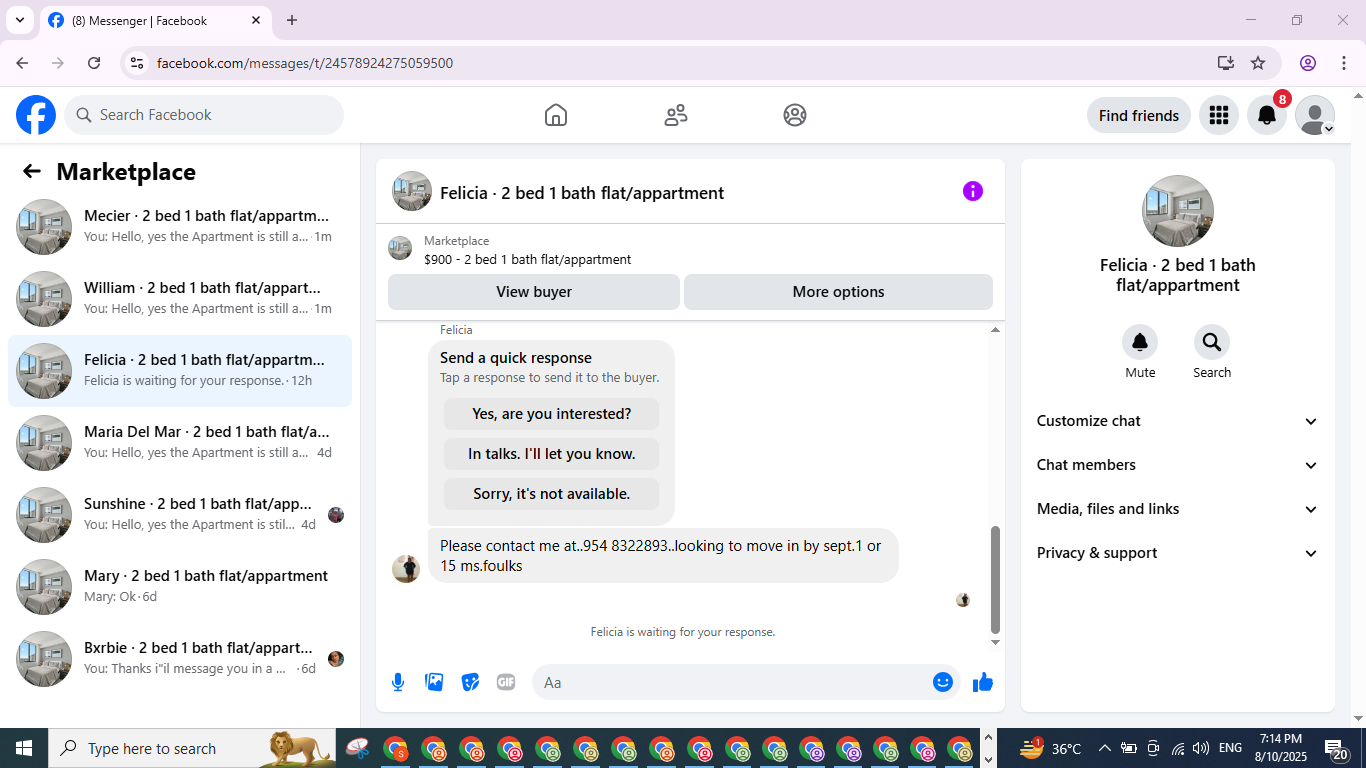Open the apps grid menu icon
This screenshot has width=1366, height=768.
click(1218, 115)
